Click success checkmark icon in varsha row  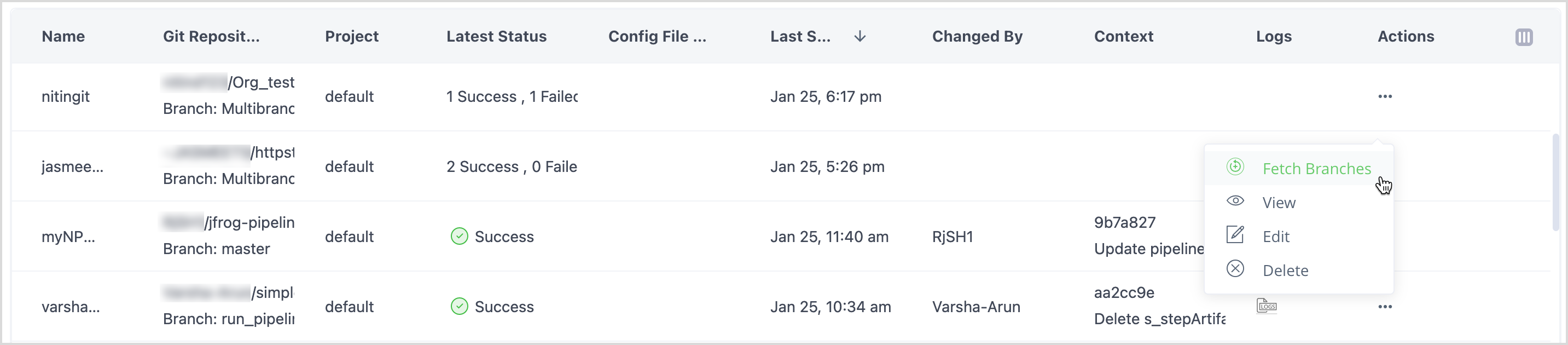pyautogui.click(x=459, y=307)
